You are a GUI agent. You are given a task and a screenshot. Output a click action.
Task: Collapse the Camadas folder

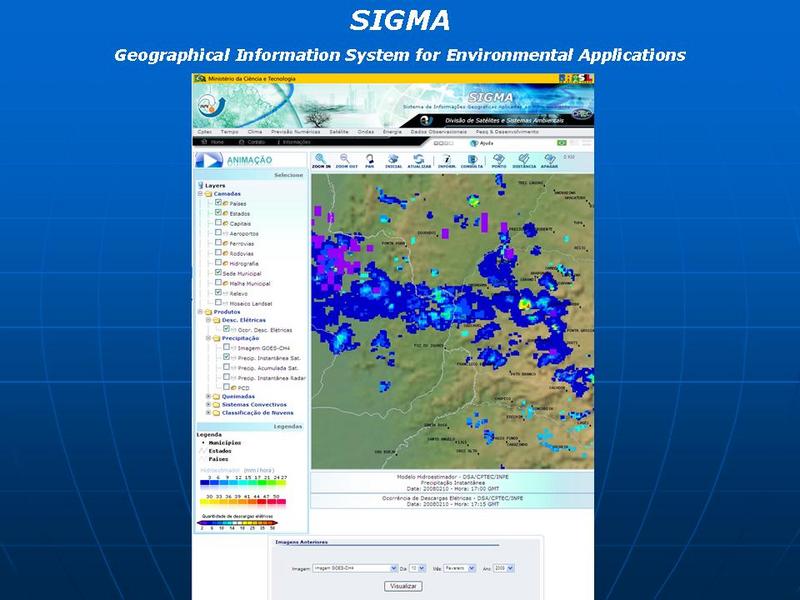point(201,194)
